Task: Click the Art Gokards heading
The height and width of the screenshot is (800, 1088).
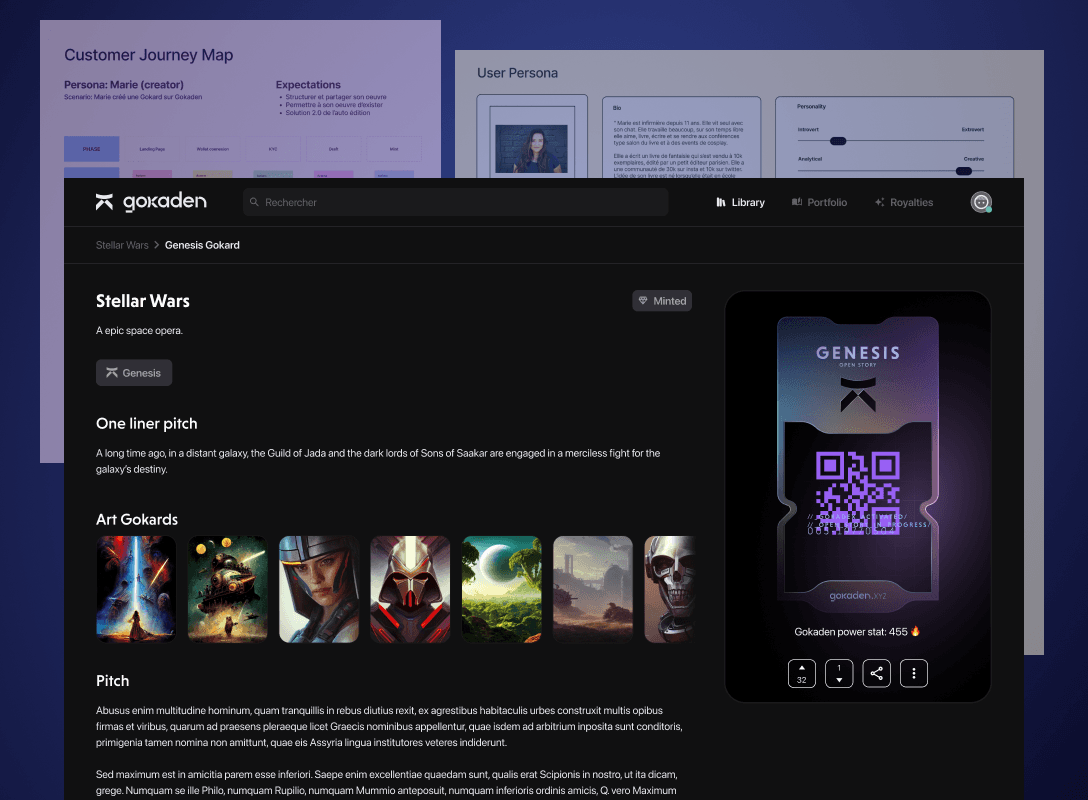Action: pyautogui.click(x=137, y=519)
